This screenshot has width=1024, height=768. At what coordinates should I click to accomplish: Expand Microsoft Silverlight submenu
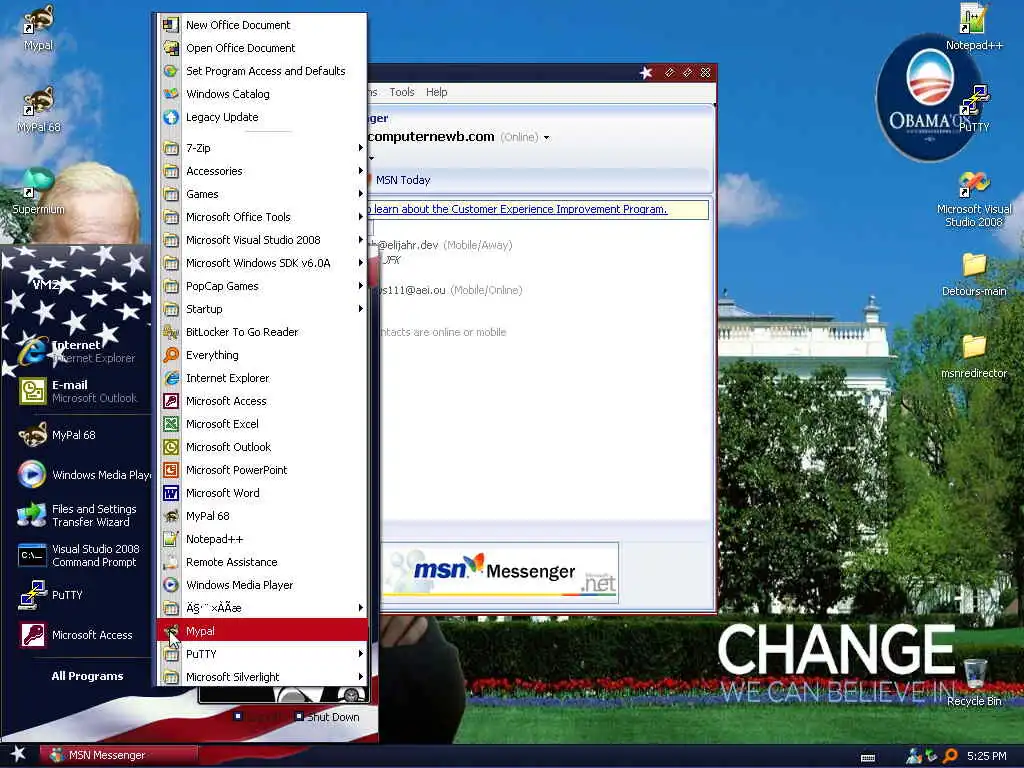pos(263,677)
